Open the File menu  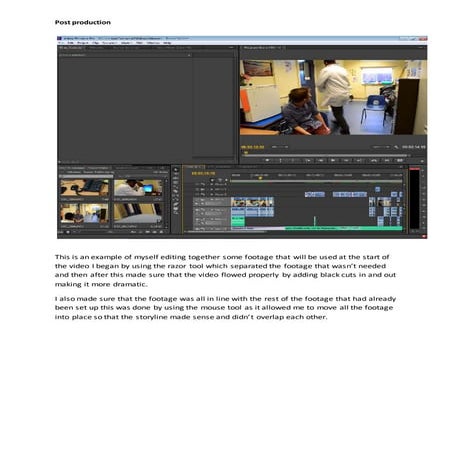click(61, 43)
